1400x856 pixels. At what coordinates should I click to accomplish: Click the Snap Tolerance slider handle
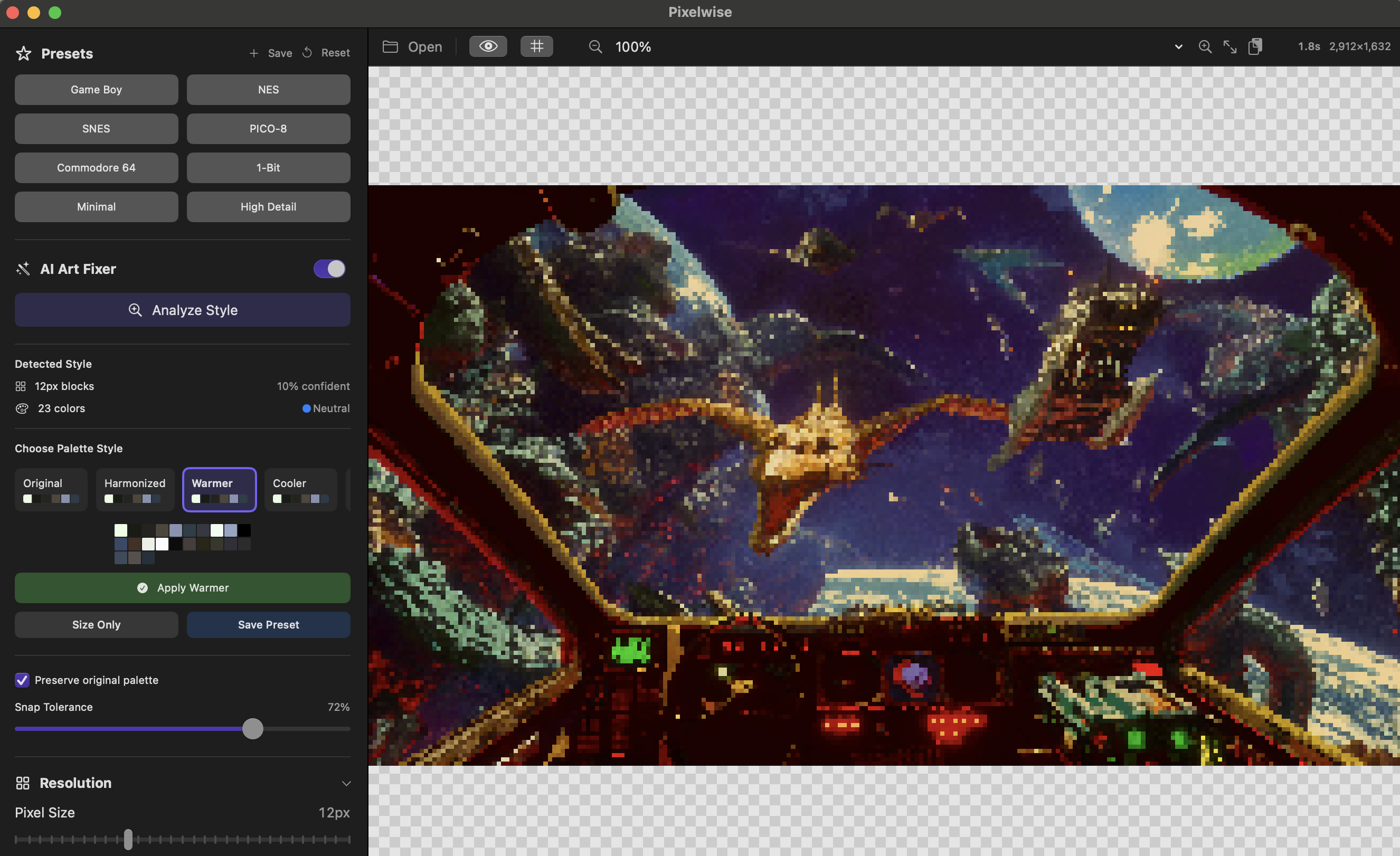tap(253, 728)
